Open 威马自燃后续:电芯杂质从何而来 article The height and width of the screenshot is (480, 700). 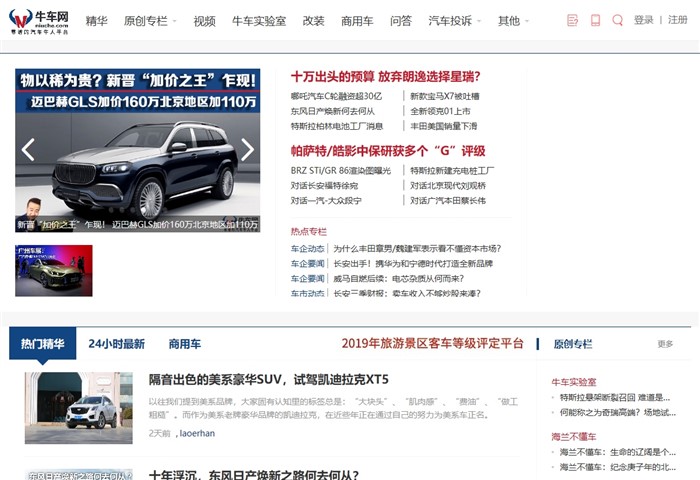(x=398, y=279)
